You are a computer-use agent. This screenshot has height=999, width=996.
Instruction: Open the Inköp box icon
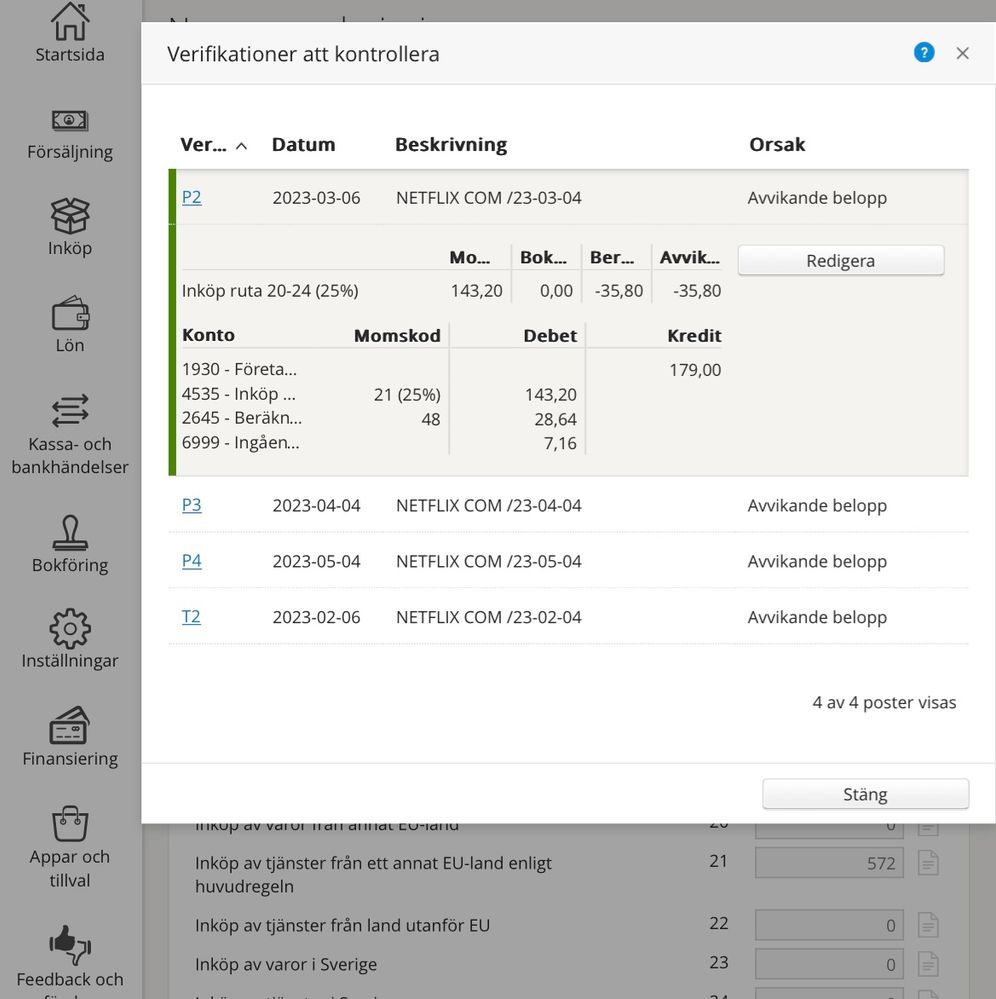[x=70, y=215]
